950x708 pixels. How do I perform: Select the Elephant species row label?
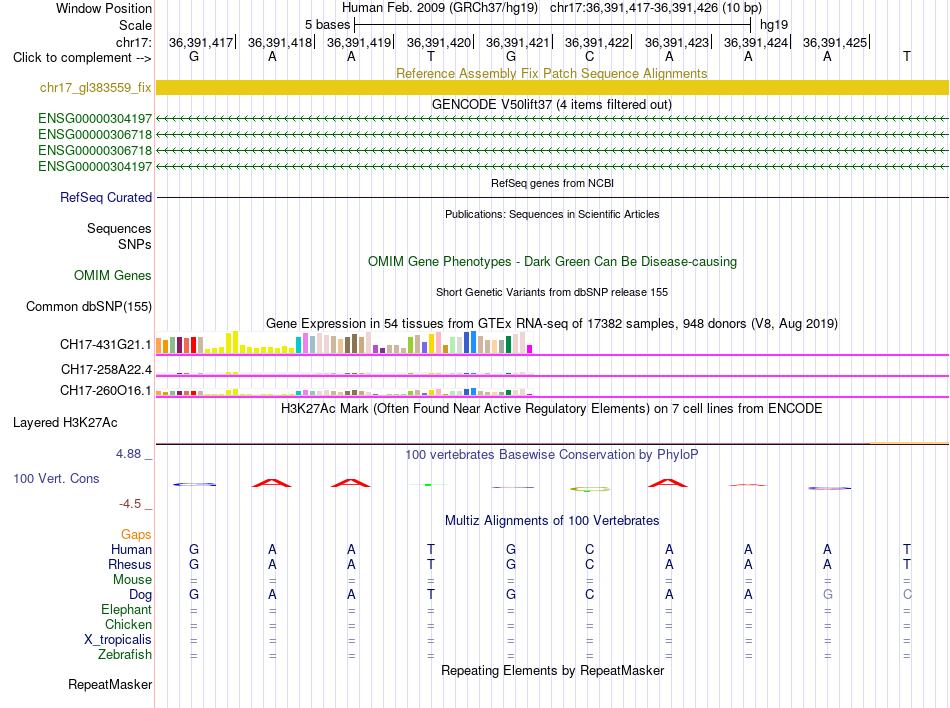pyautogui.click(x=126, y=609)
